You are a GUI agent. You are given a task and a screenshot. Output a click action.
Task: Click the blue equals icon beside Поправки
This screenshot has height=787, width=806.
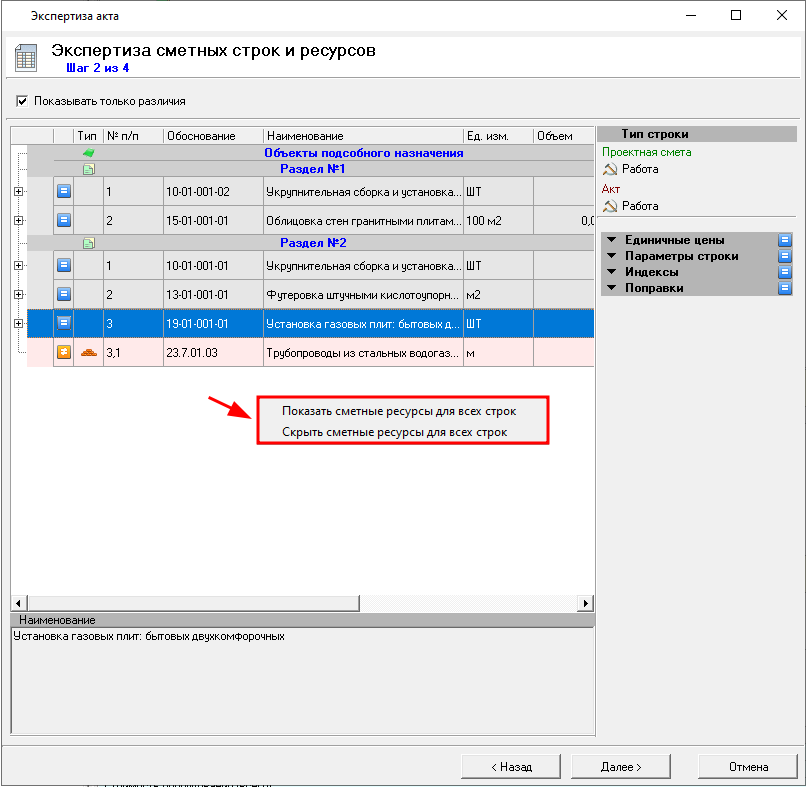[x=785, y=288]
